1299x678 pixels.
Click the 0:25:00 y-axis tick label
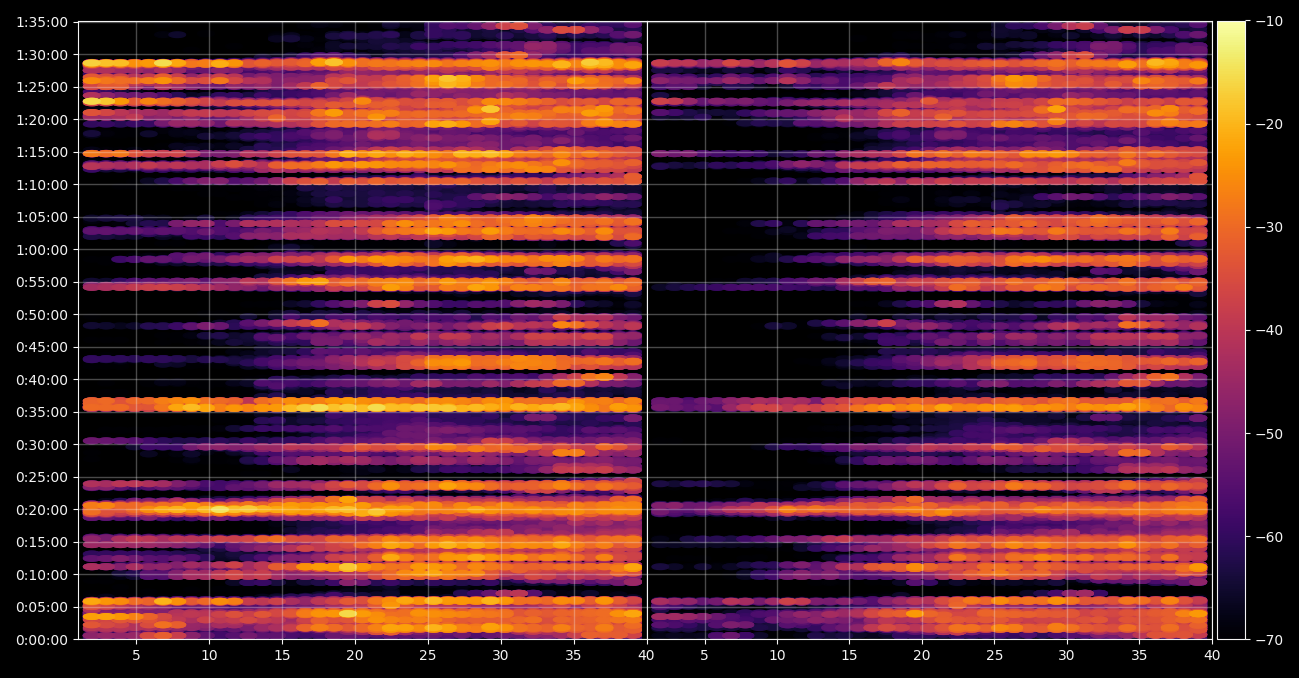(x=42, y=477)
